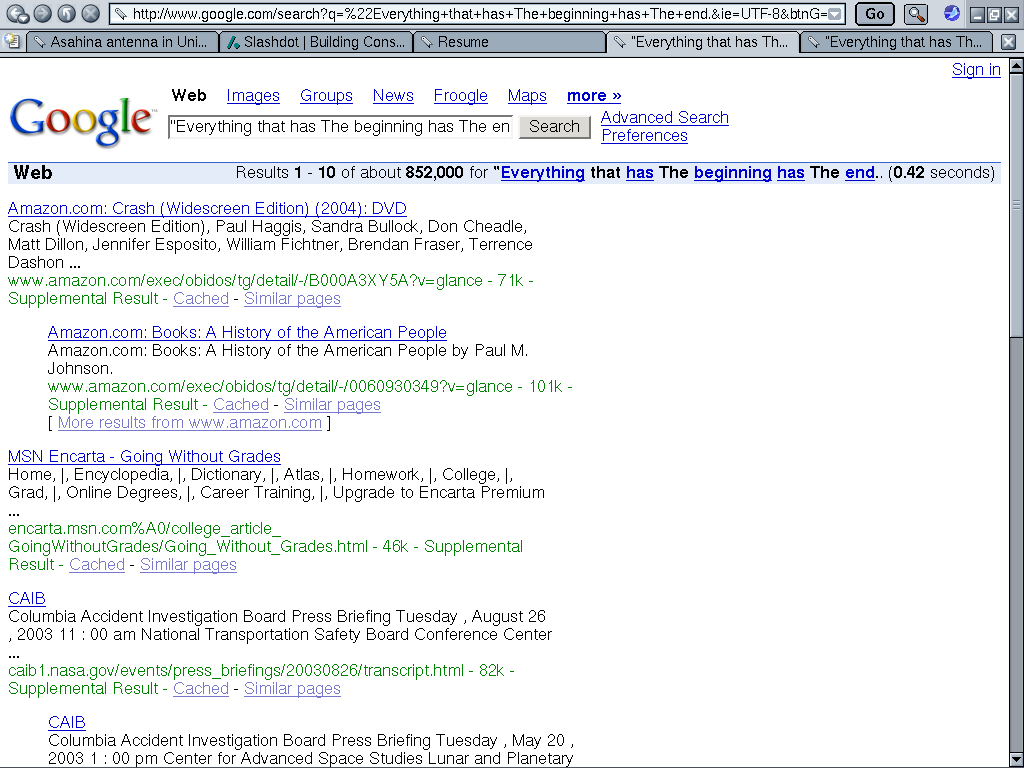Click the Forward navigation arrow
Viewport: 1024px width, 768px height.
pyautogui.click(x=42, y=13)
